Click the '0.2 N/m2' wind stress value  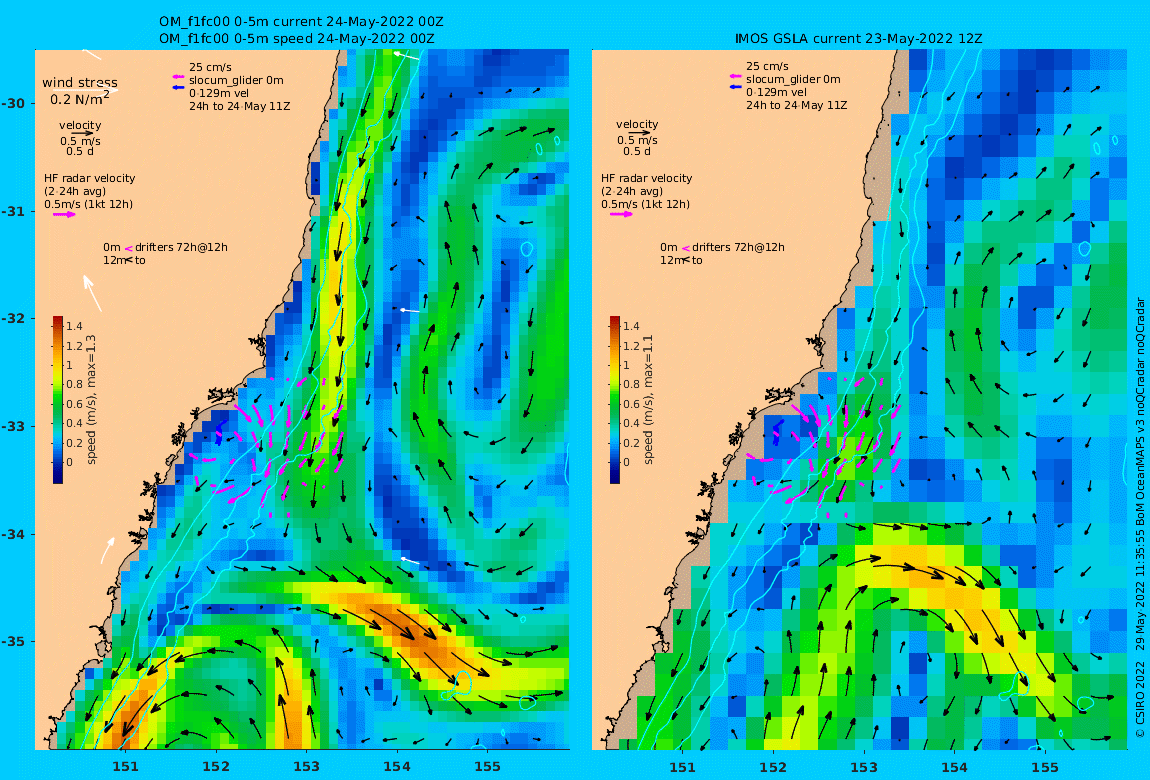tap(80, 98)
